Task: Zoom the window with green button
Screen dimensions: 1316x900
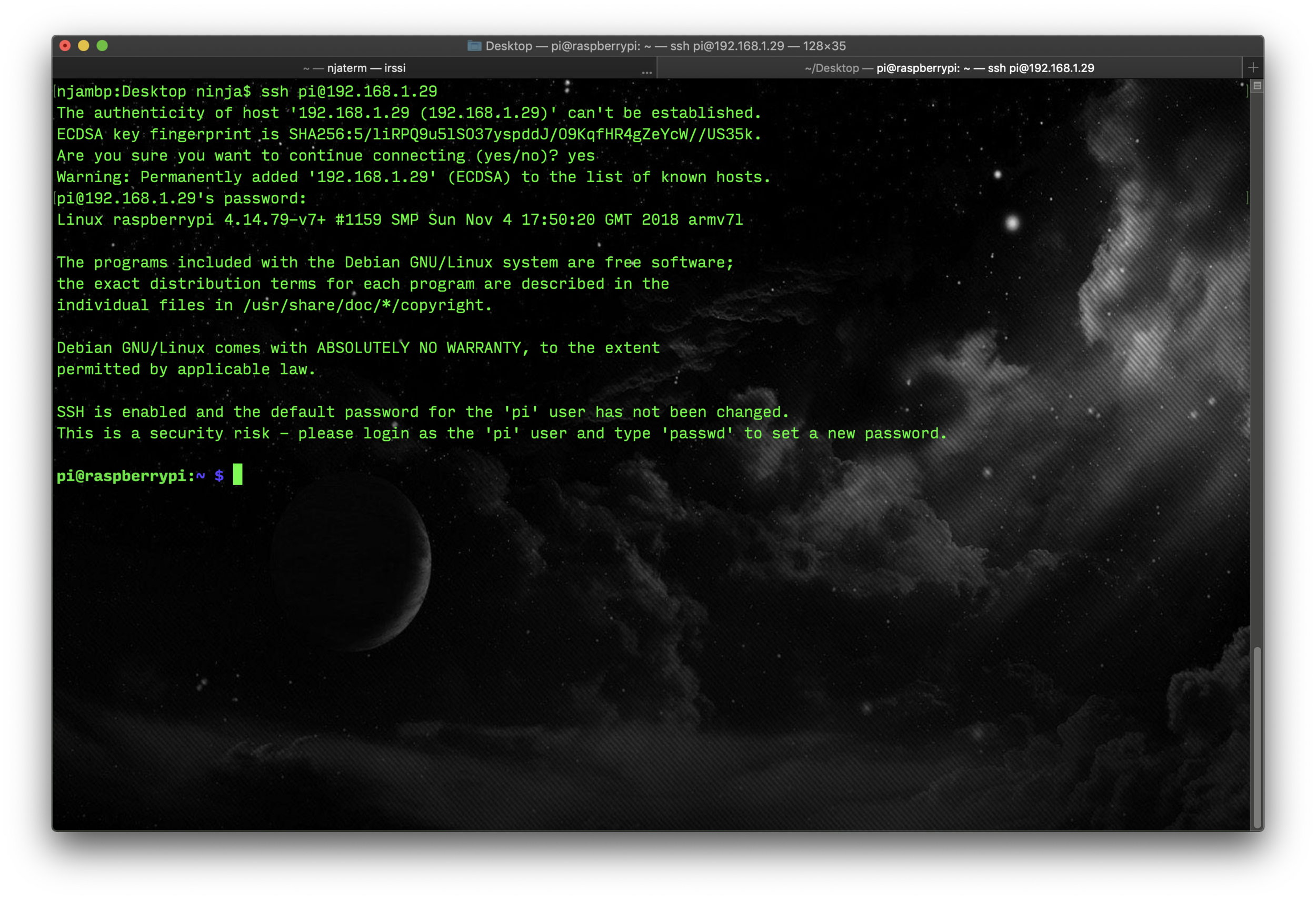Action: tap(102, 46)
